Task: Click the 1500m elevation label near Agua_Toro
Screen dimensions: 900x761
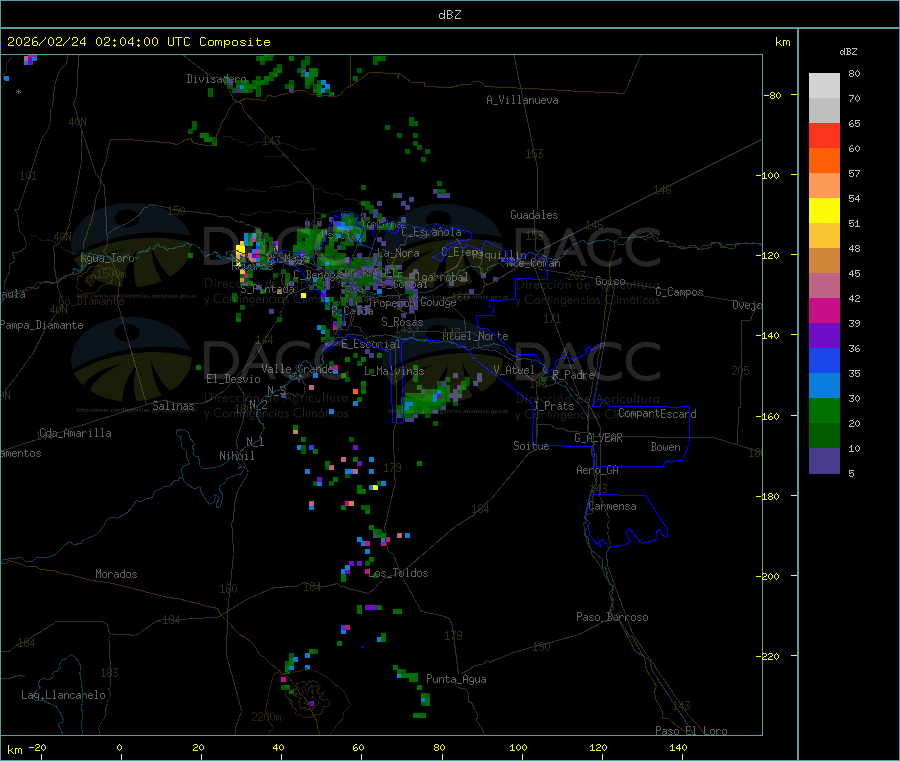Action: (111, 274)
